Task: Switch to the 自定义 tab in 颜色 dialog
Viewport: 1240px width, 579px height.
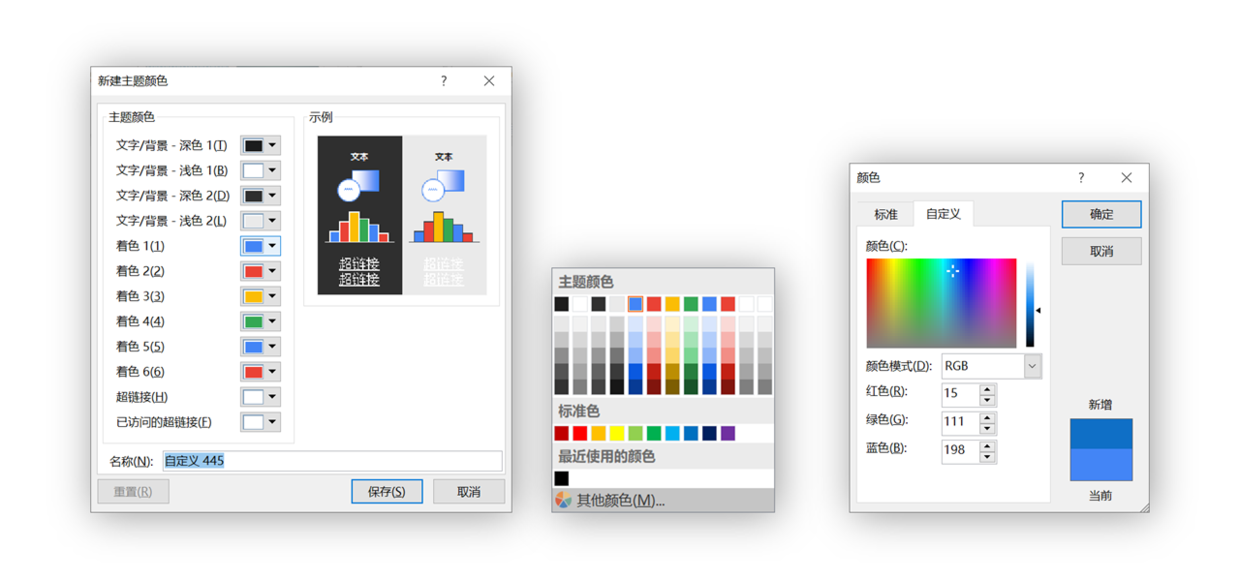Action: coord(943,214)
